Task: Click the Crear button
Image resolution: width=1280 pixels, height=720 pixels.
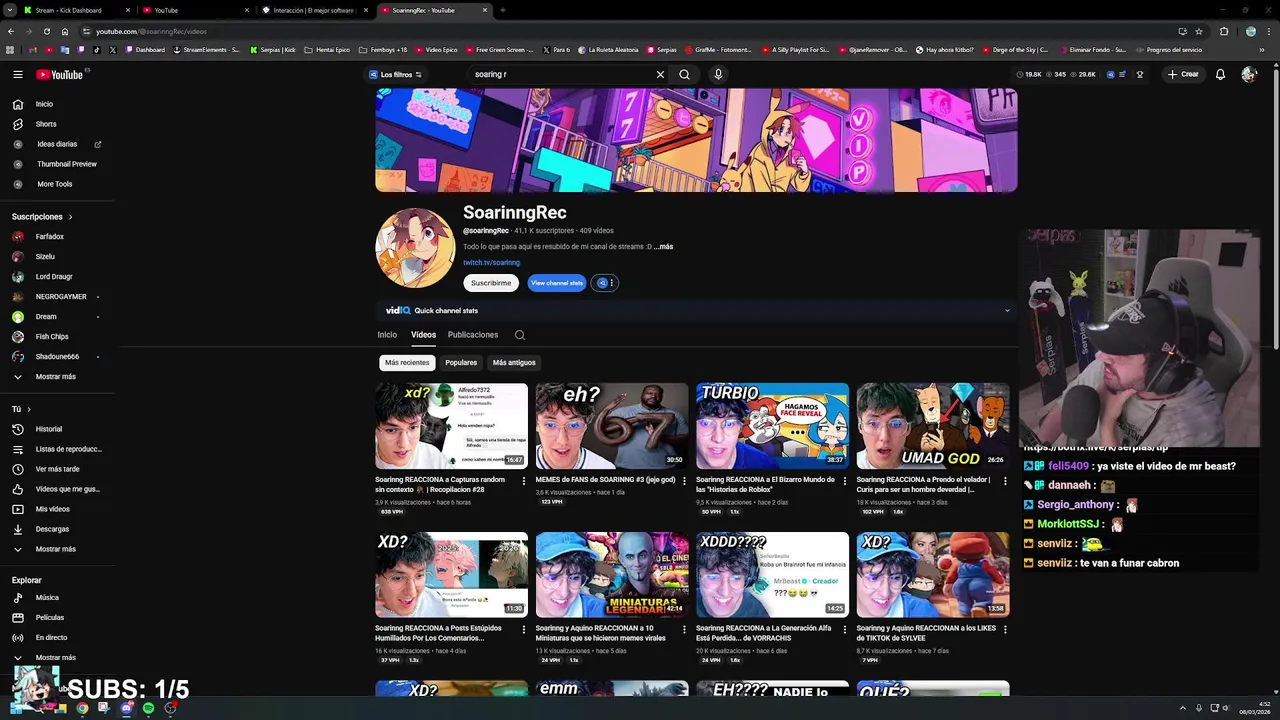Action: pyautogui.click(x=1183, y=74)
